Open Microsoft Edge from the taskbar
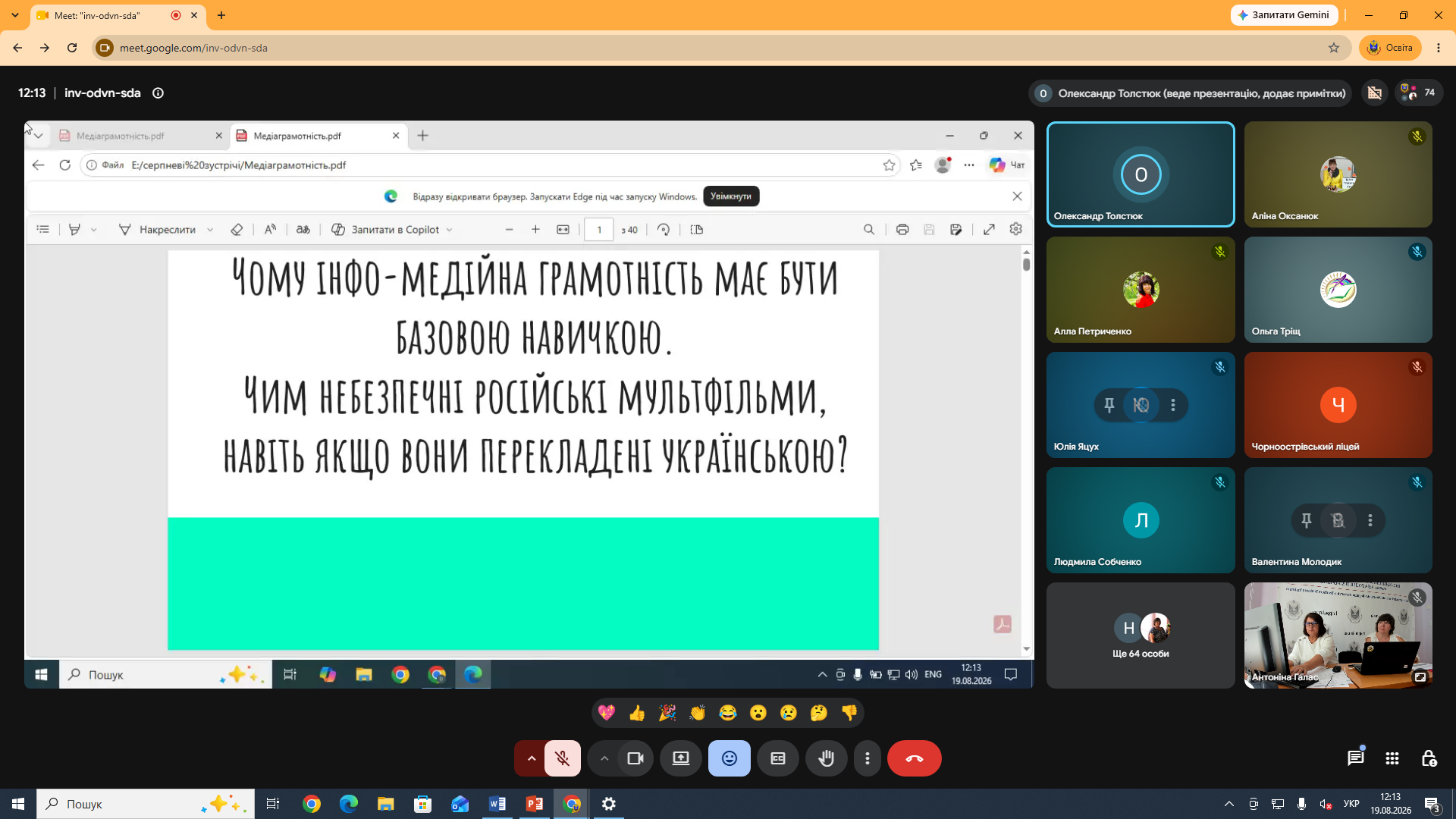1456x819 pixels. (x=349, y=804)
